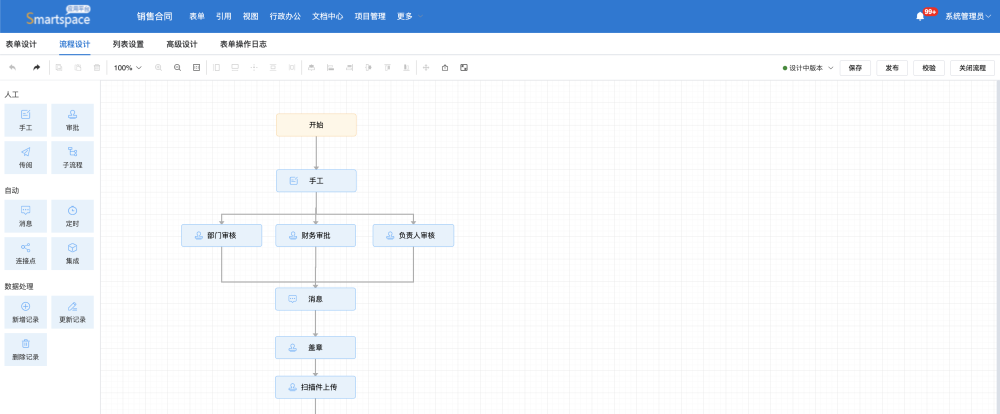Click the redo arrow in toolbar
Screen dimensions: 1000x414
37,68
